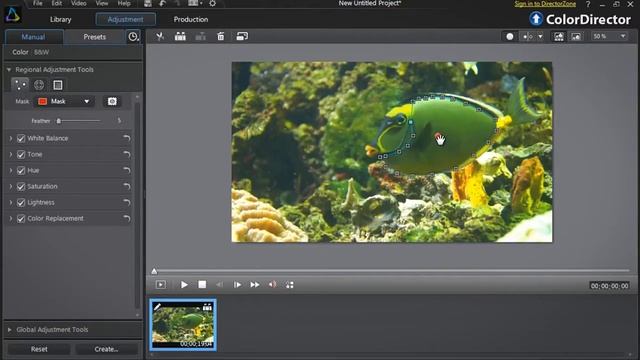Click the Feather slider handle
This screenshot has width=640, height=360.
tap(58, 121)
